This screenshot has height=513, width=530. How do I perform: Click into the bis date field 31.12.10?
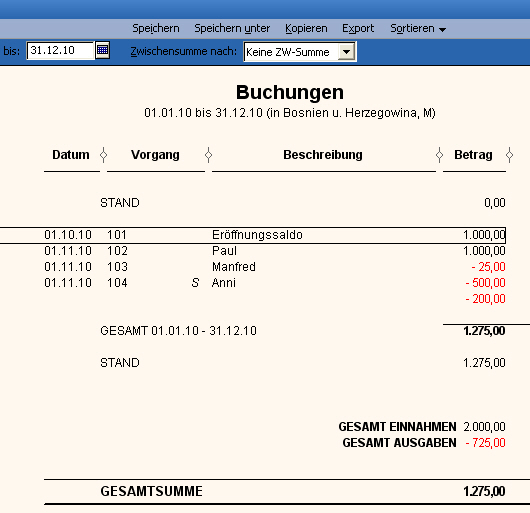coord(60,50)
